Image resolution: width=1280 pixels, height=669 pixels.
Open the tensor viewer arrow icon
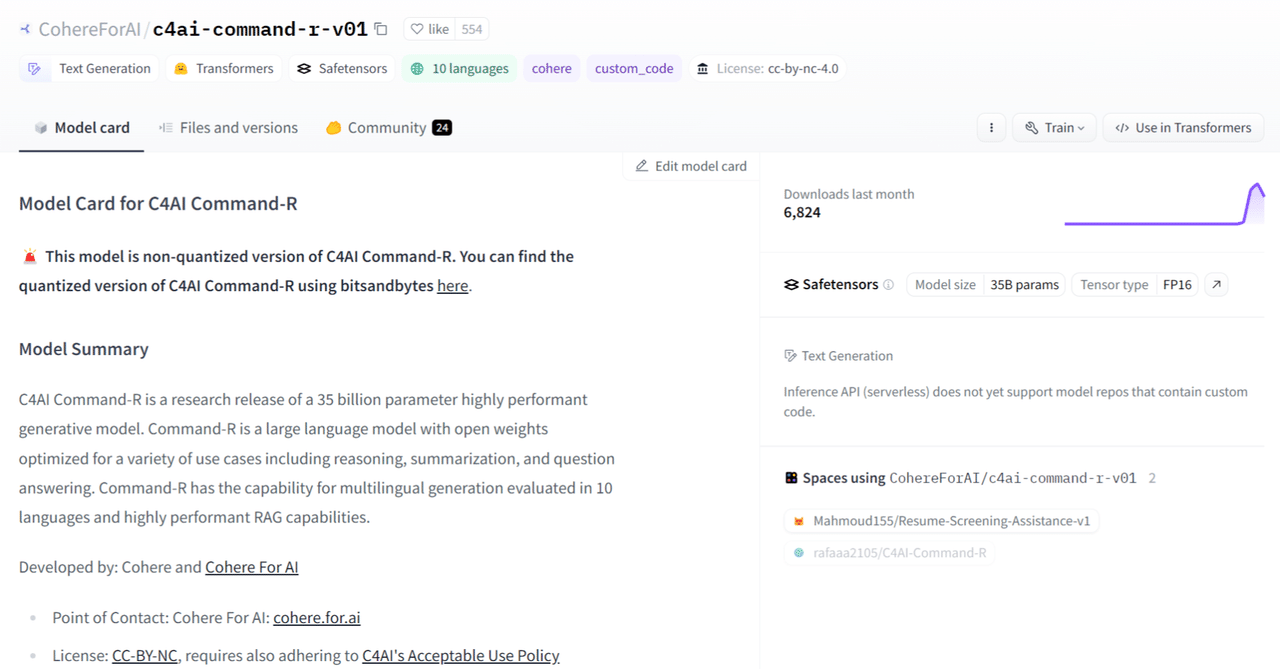pos(1216,285)
